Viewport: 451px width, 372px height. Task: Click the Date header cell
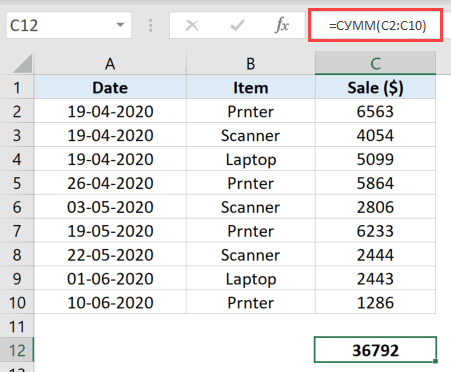click(110, 87)
